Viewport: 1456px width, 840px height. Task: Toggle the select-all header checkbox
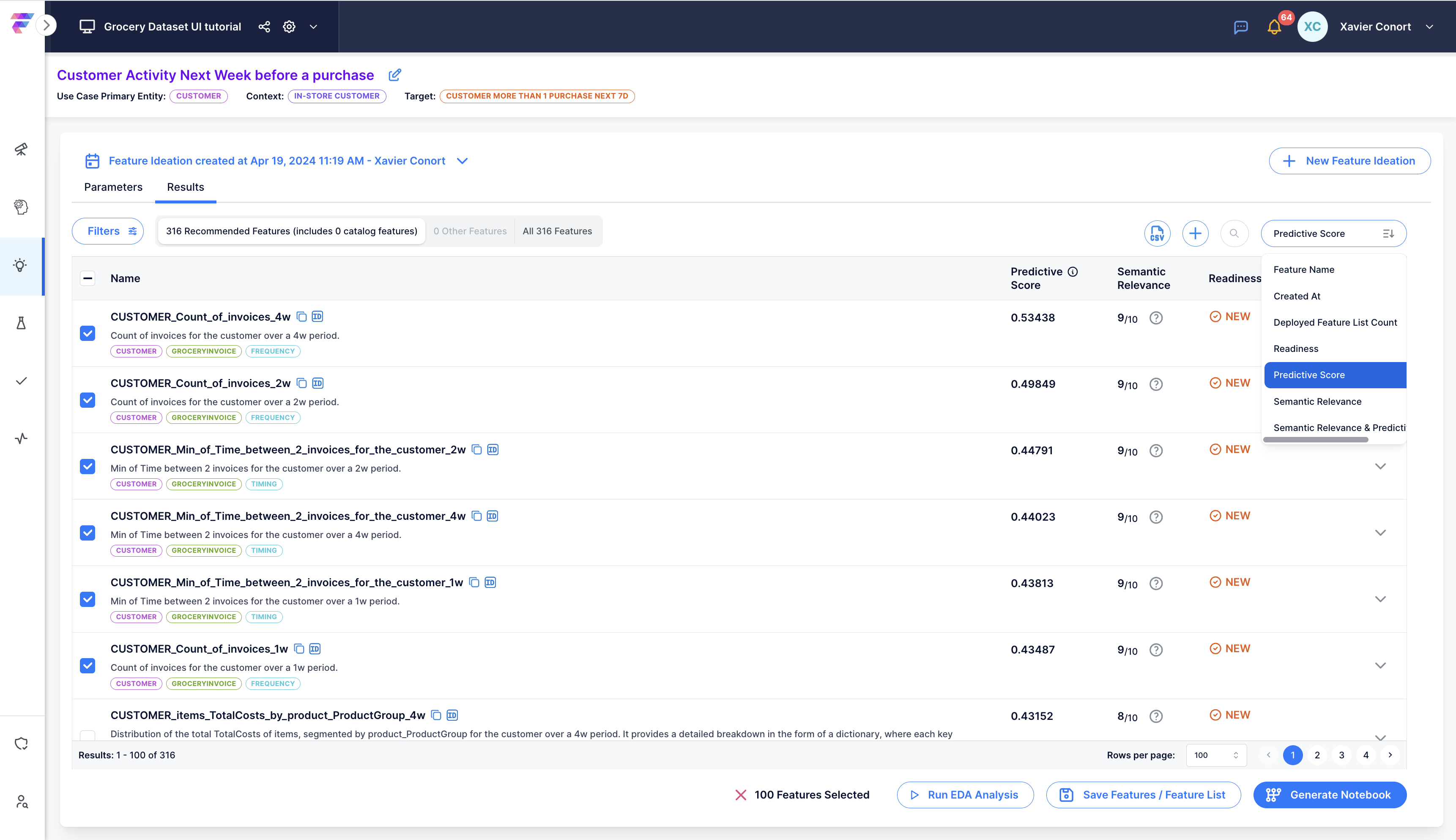[88, 279]
